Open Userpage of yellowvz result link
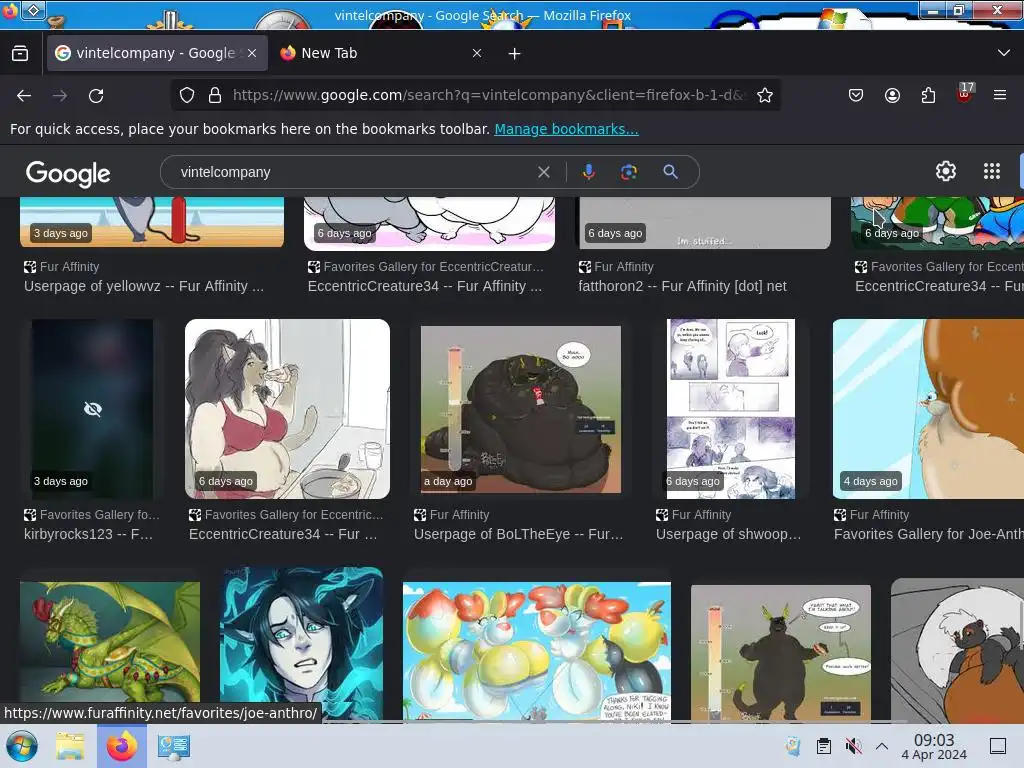Screen dimensions: 1024x768 (x=144, y=286)
